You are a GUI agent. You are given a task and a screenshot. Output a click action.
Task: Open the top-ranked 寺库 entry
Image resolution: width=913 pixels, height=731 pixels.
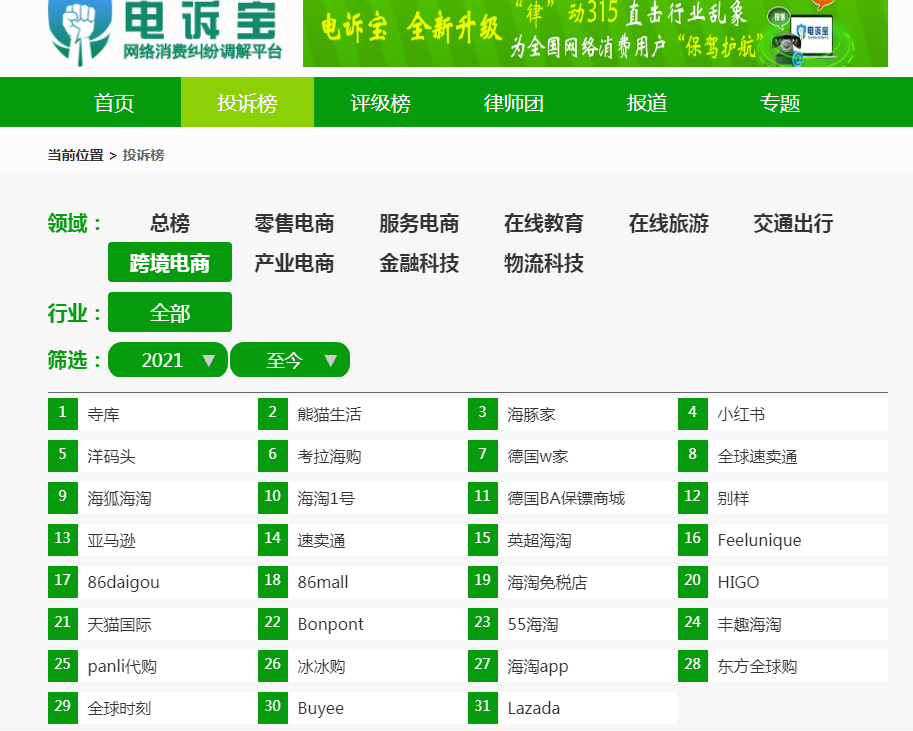click(104, 414)
